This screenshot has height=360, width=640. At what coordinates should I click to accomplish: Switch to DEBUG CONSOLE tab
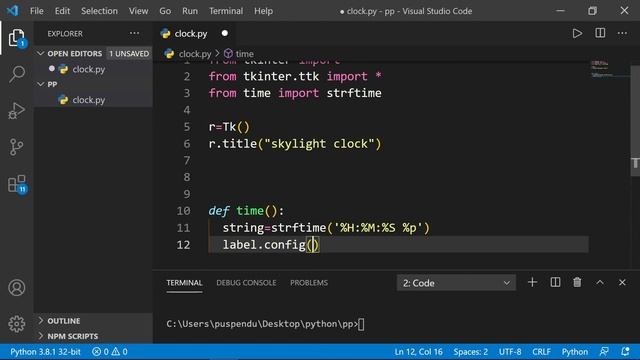pos(246,282)
